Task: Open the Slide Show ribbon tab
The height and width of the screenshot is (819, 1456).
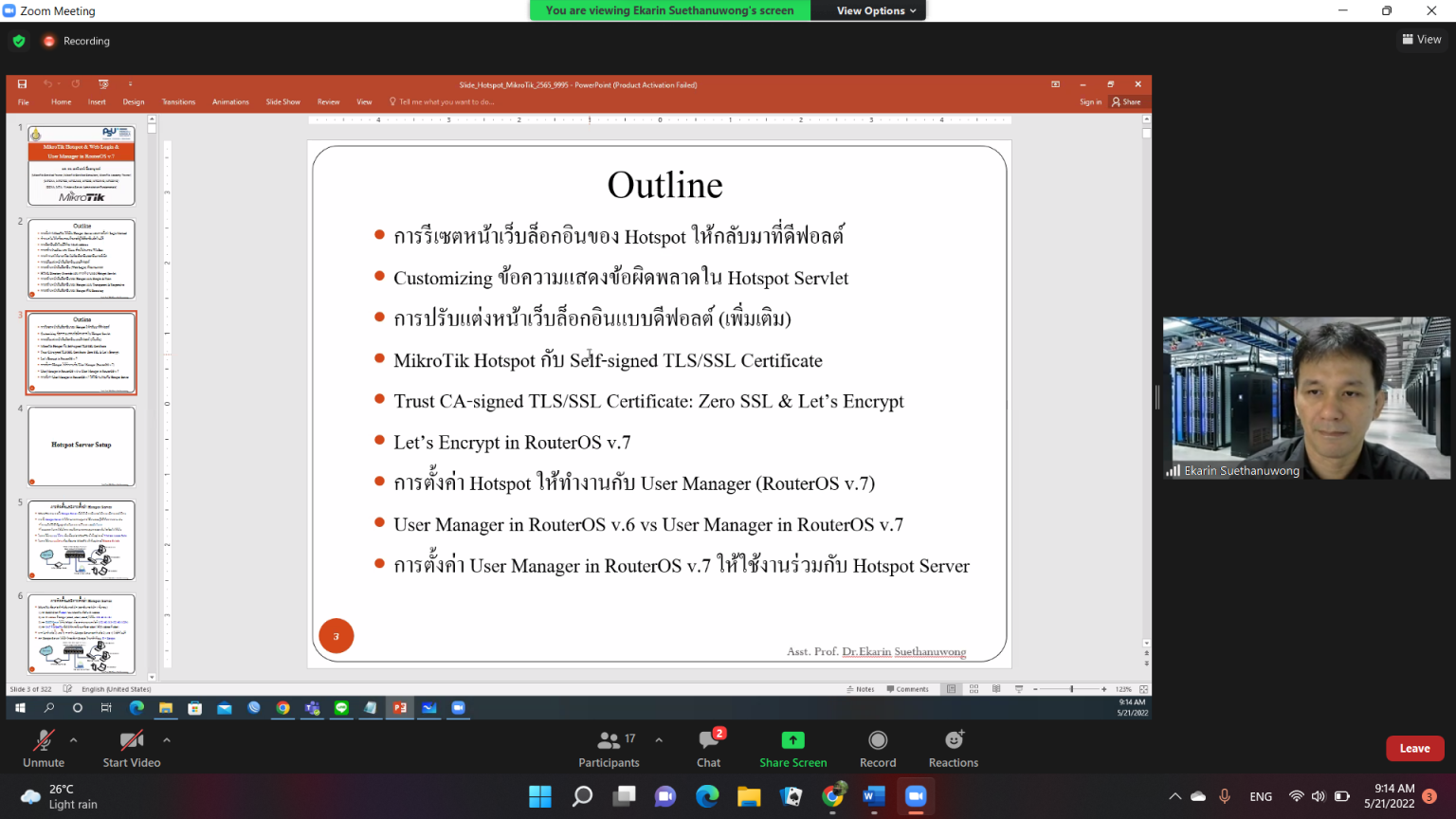Action: pos(282,101)
